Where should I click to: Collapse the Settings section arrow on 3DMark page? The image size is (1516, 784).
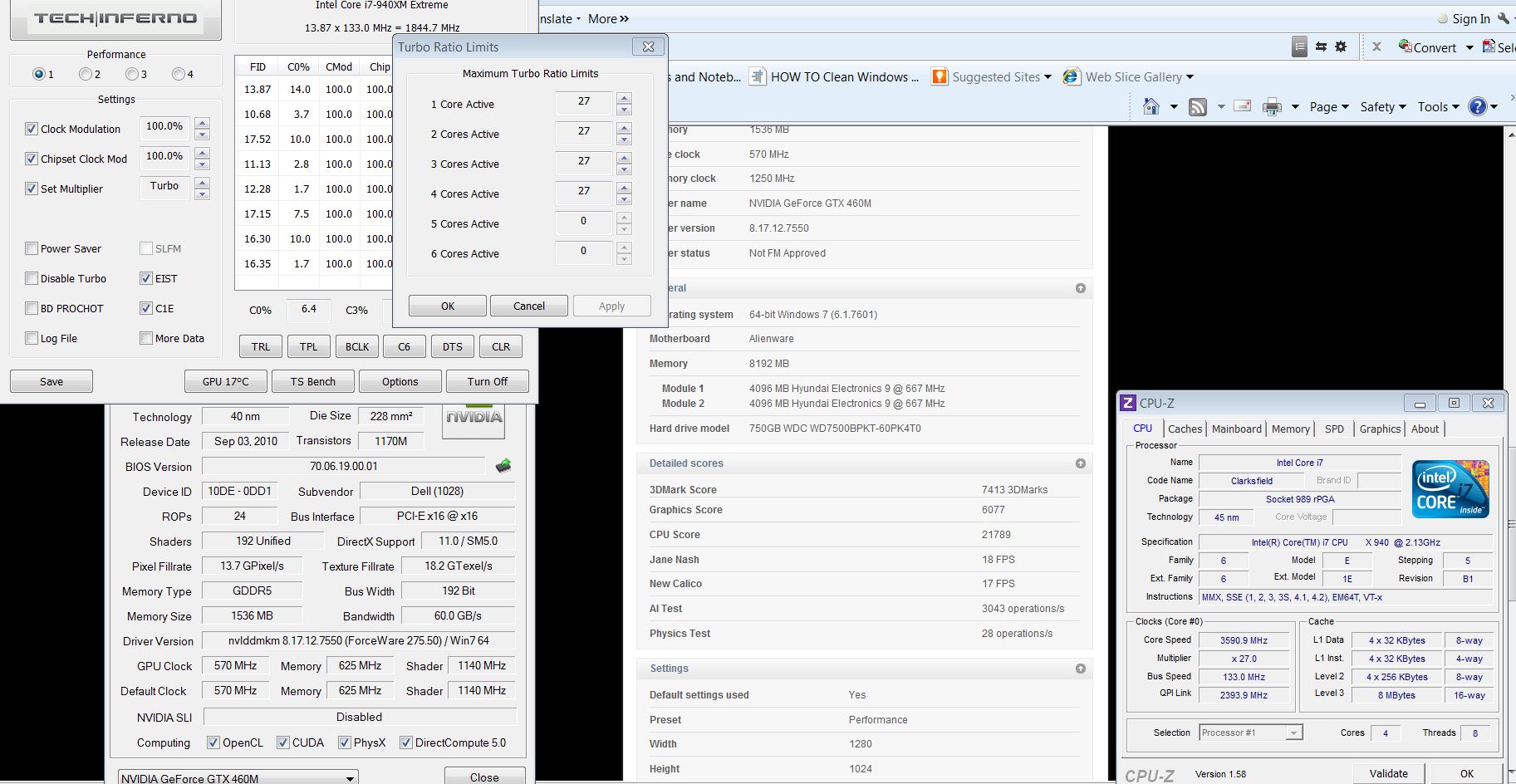point(1081,669)
